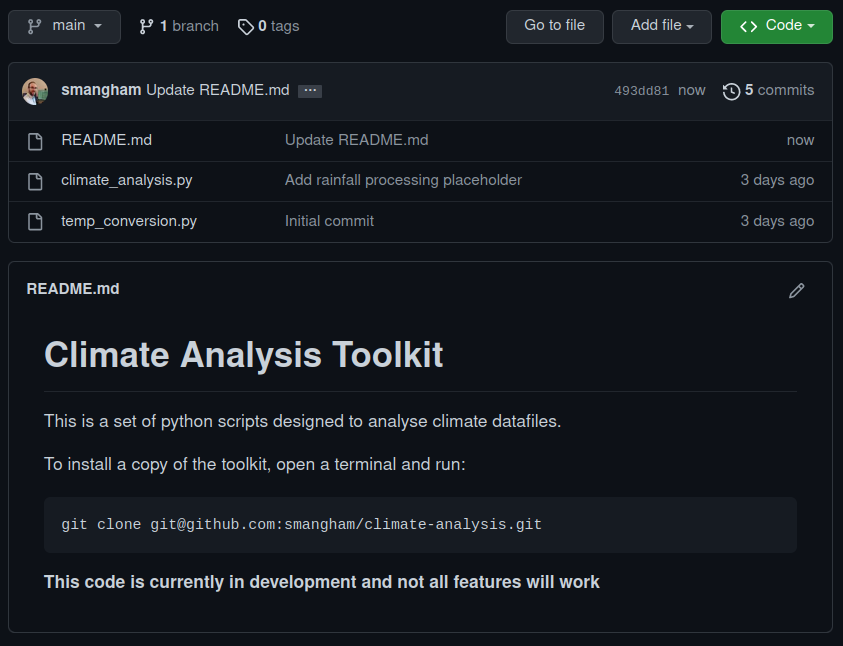This screenshot has height=646, width=843.
Task: Click the tag icon next to "0 tags"
Action: [245, 26]
